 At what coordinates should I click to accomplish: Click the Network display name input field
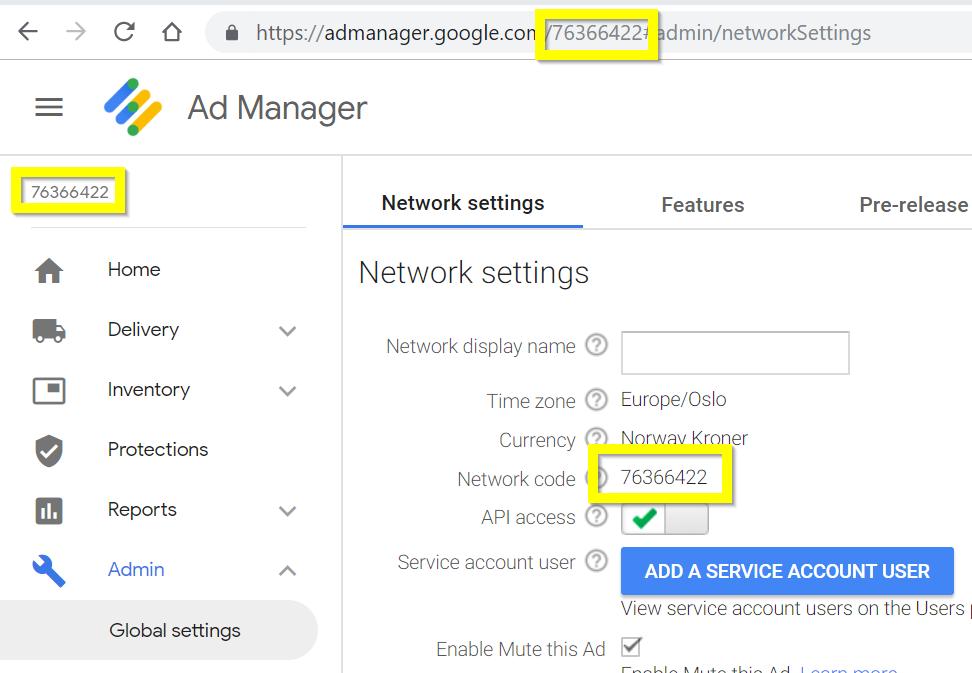735,353
